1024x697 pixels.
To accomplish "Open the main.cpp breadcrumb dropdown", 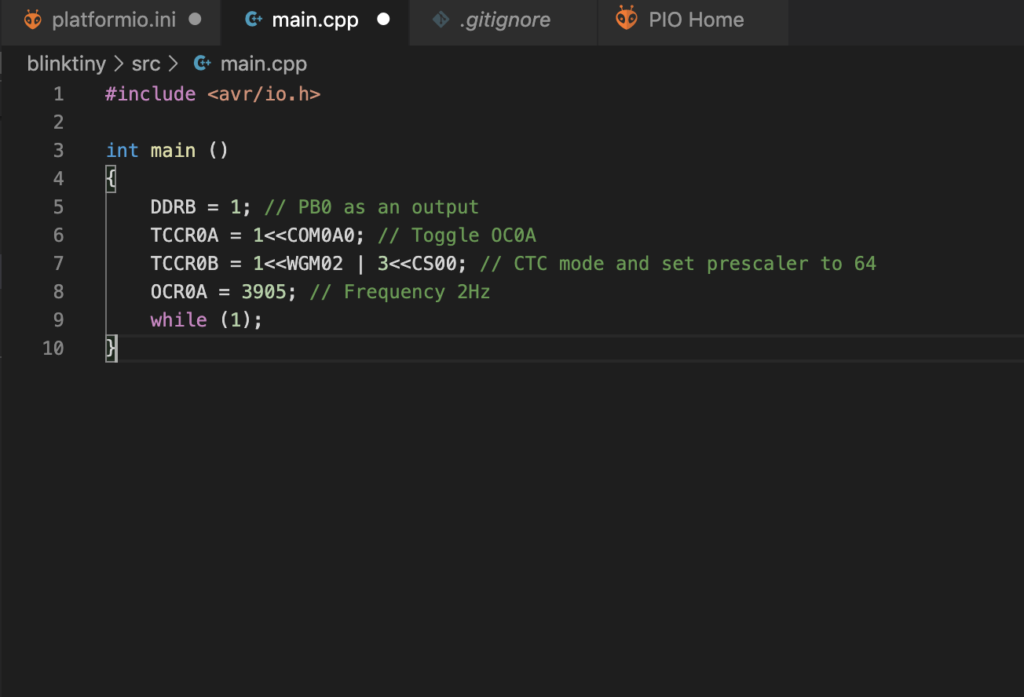I will tap(263, 64).
